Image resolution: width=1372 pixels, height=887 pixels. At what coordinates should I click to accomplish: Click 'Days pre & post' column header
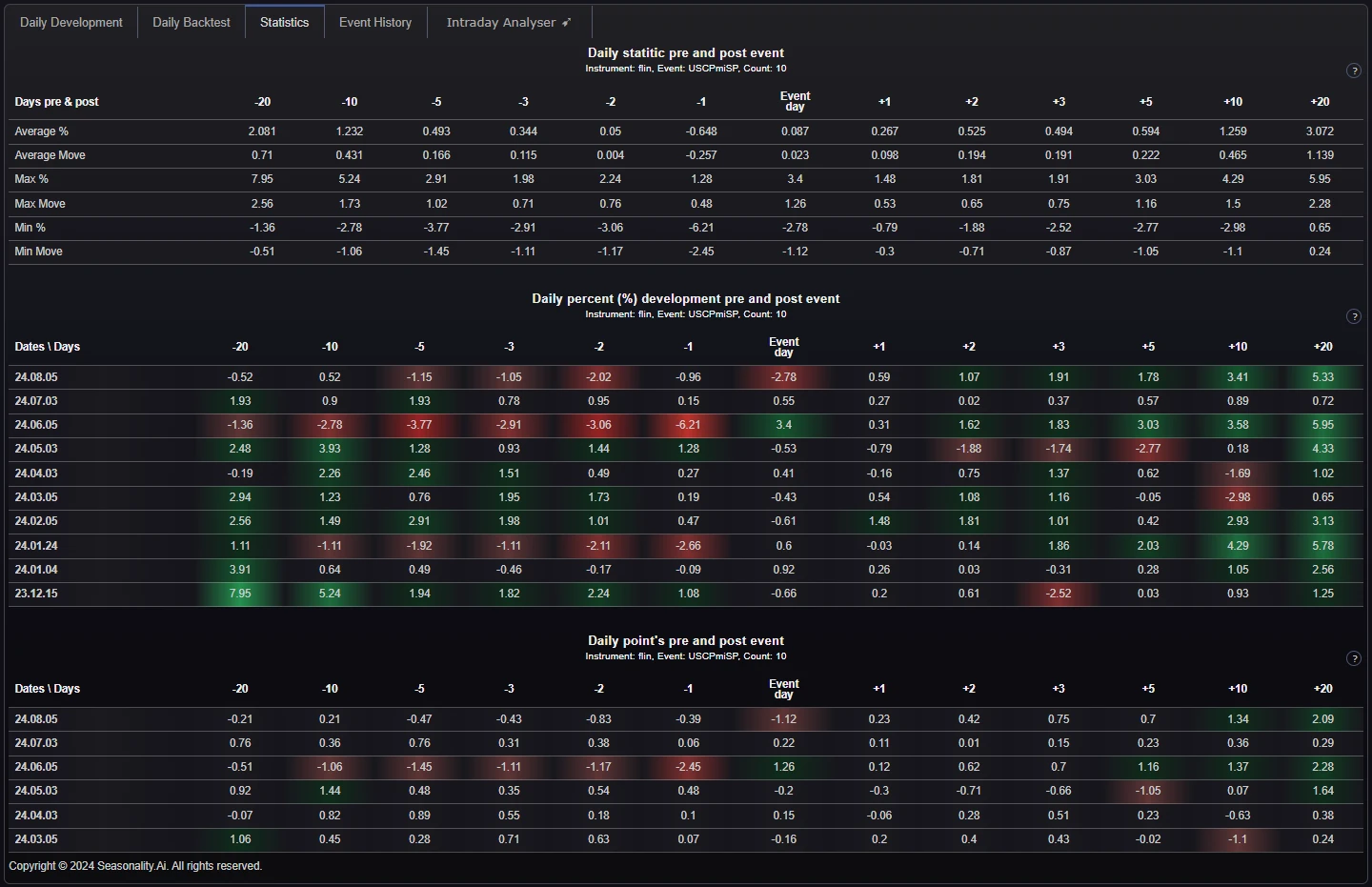(x=56, y=102)
